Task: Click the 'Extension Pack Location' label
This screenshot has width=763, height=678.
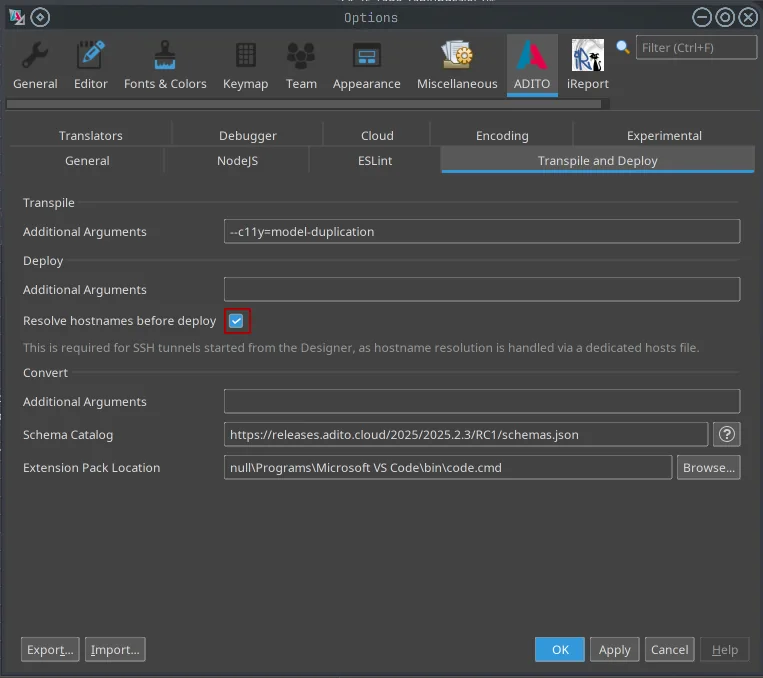Action: point(91,468)
